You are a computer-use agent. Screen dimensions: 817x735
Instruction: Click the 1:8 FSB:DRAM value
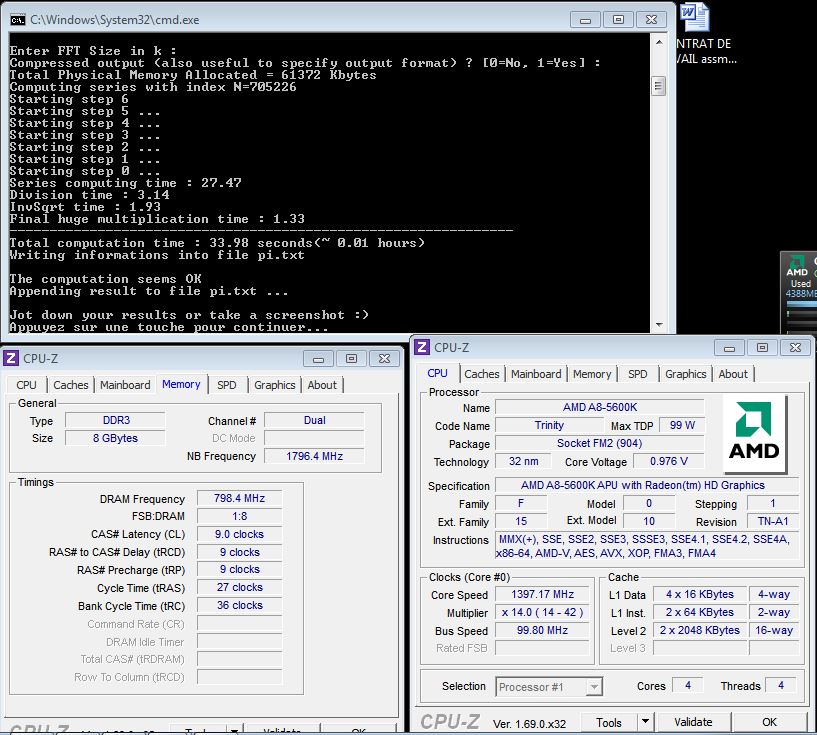(240, 516)
